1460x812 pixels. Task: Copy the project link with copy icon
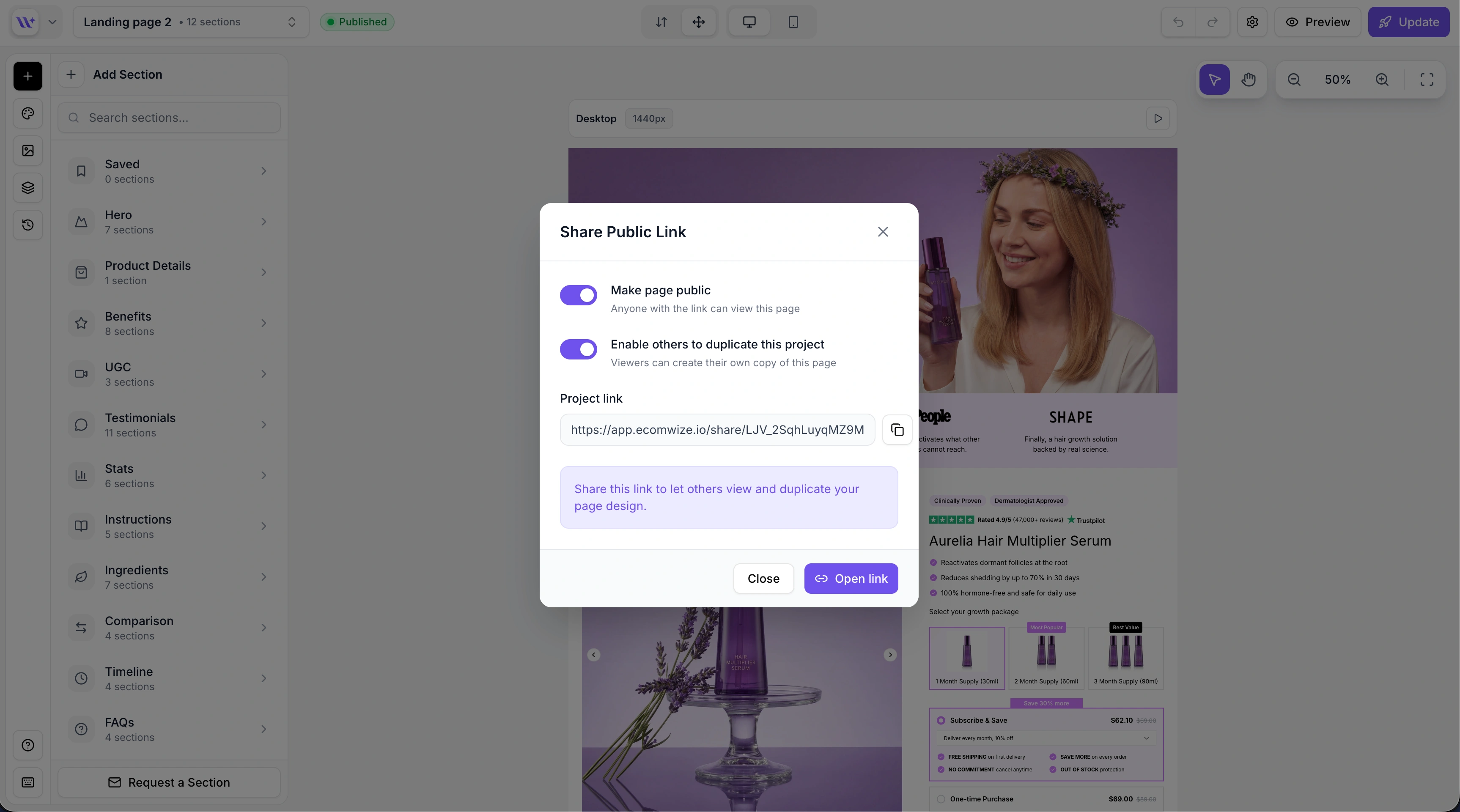pos(897,430)
